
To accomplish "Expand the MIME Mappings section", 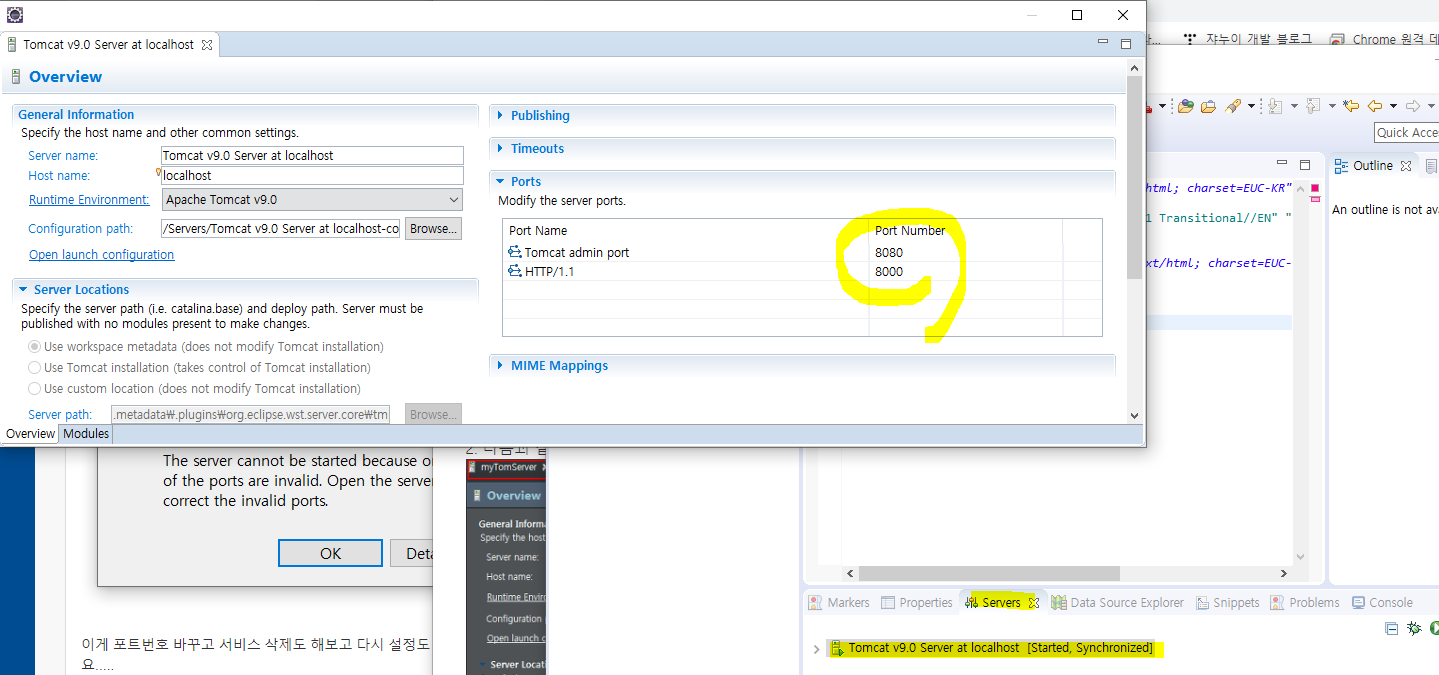I will pyautogui.click(x=501, y=366).
